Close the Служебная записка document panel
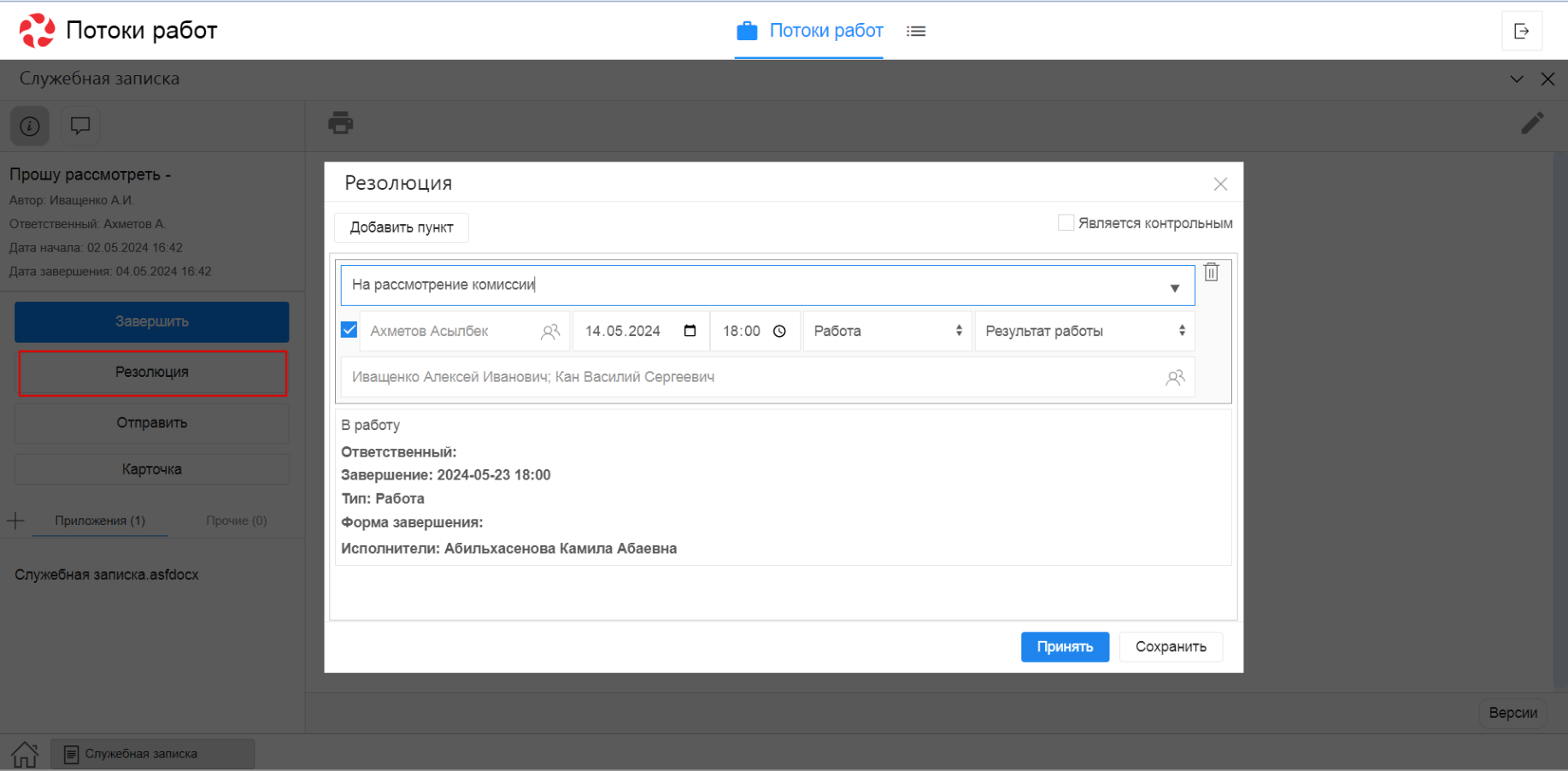This screenshot has width=1568, height=771. click(1547, 79)
